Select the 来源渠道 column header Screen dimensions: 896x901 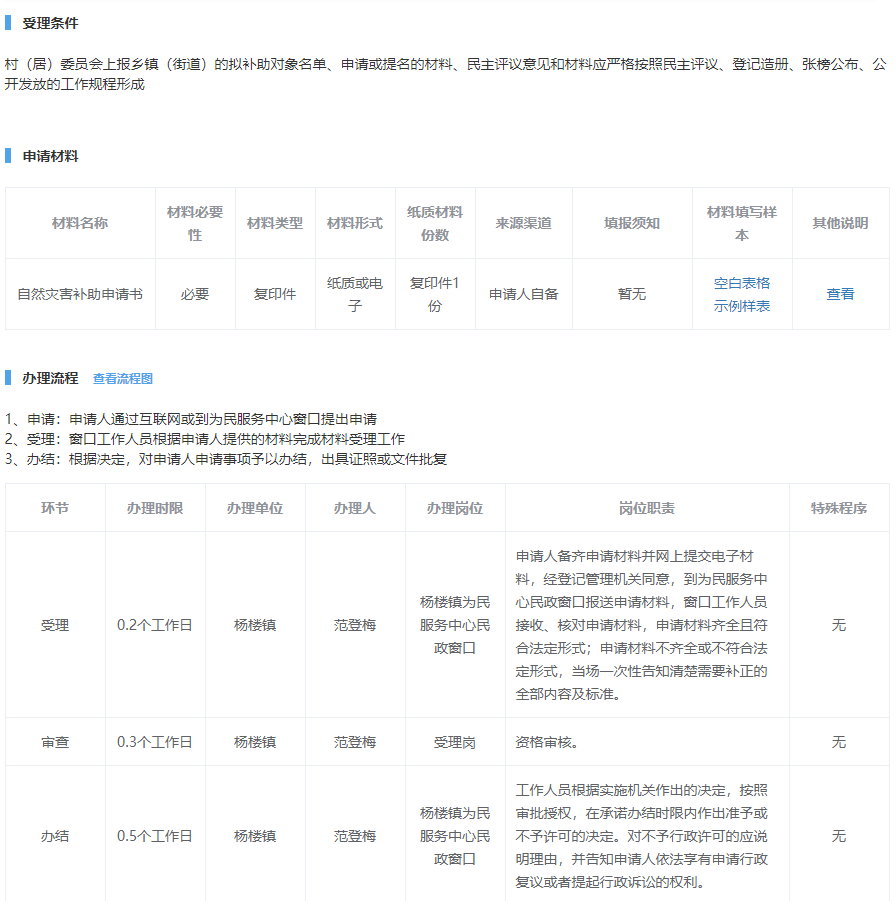pos(523,223)
